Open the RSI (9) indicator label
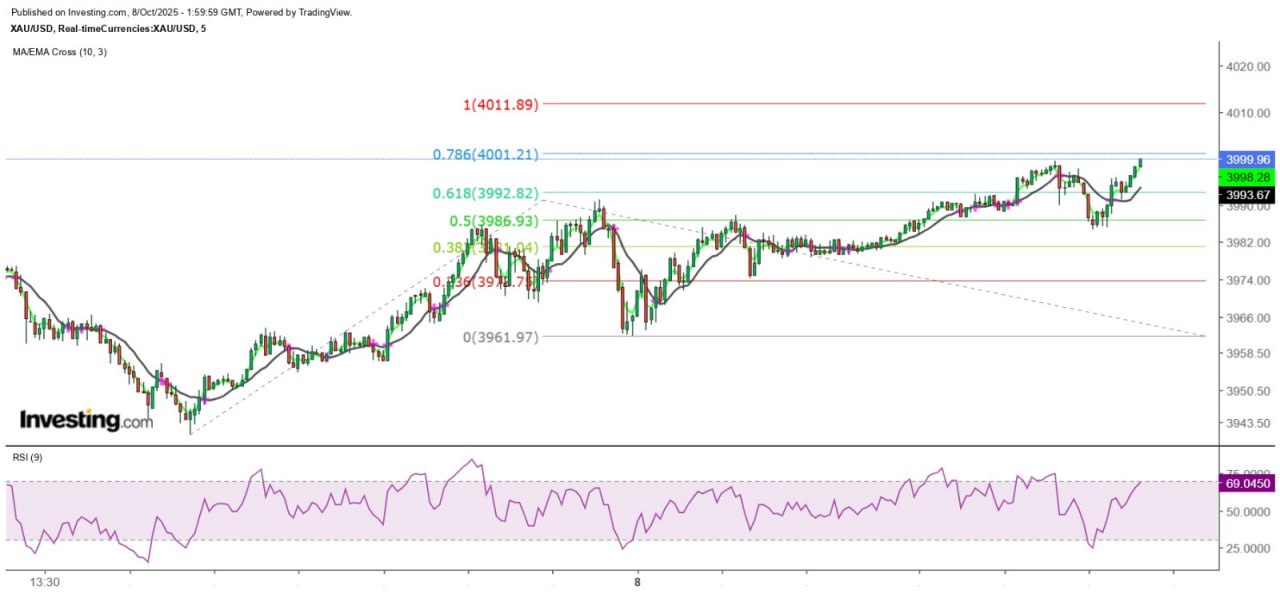 point(28,457)
